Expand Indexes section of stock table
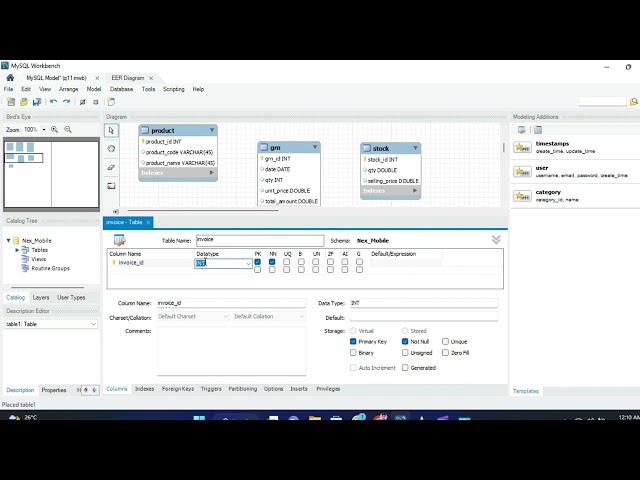 click(415, 191)
